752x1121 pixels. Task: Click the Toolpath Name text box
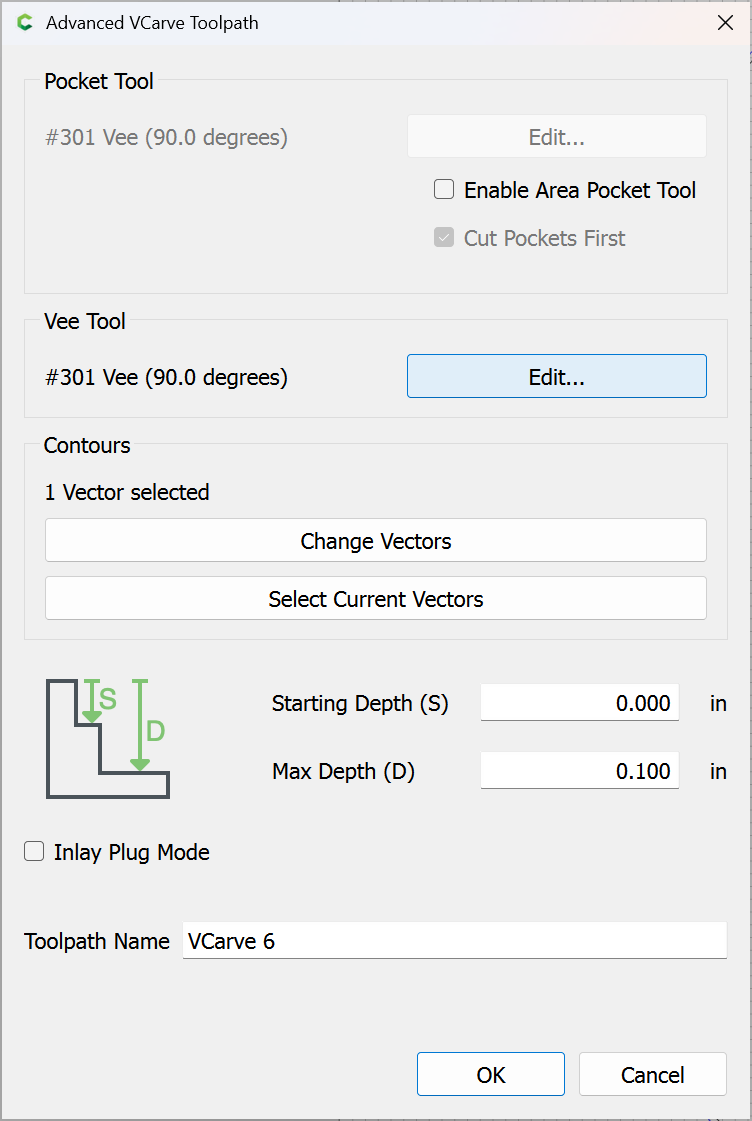point(454,941)
